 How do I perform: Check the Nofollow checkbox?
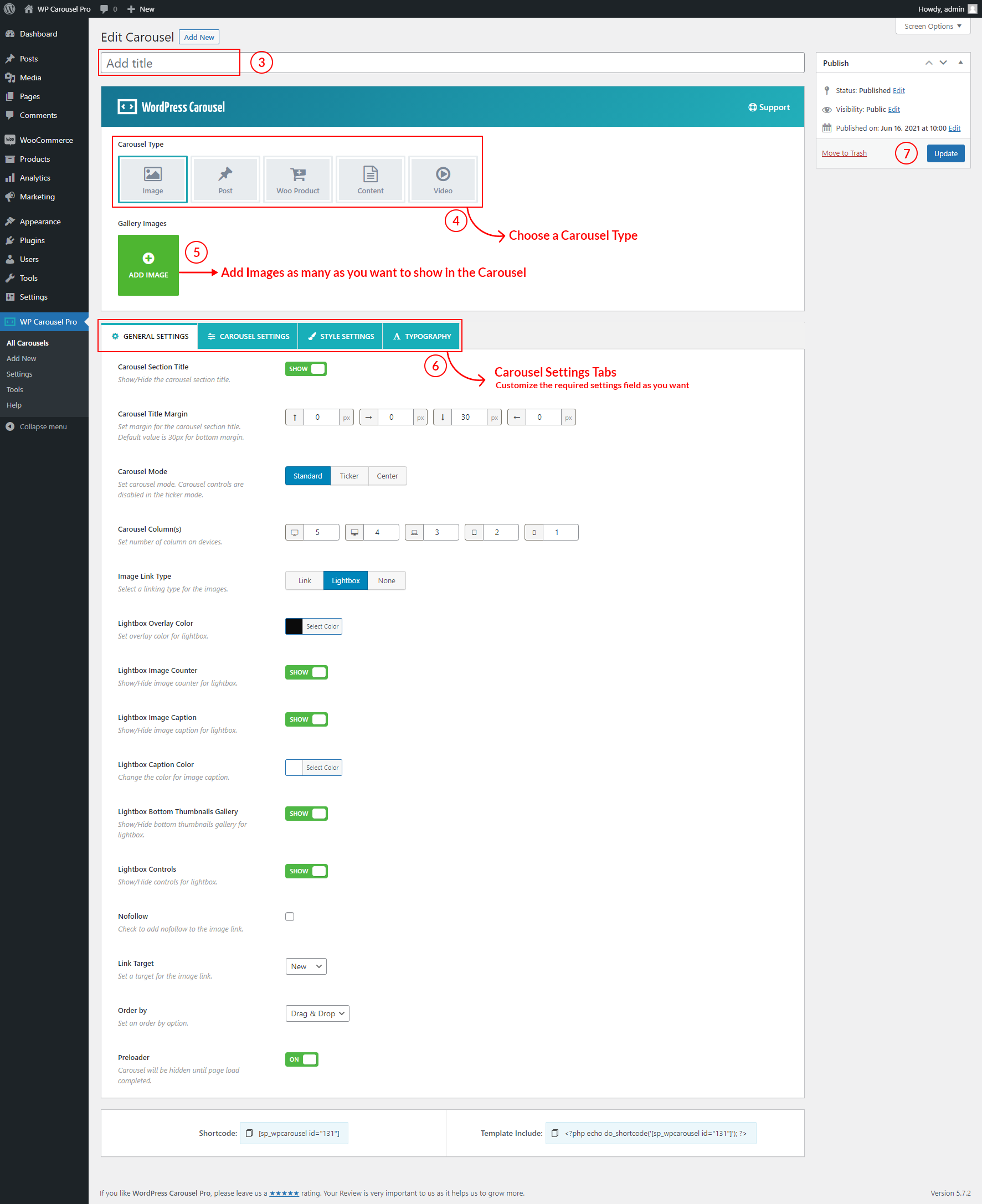pyautogui.click(x=290, y=916)
